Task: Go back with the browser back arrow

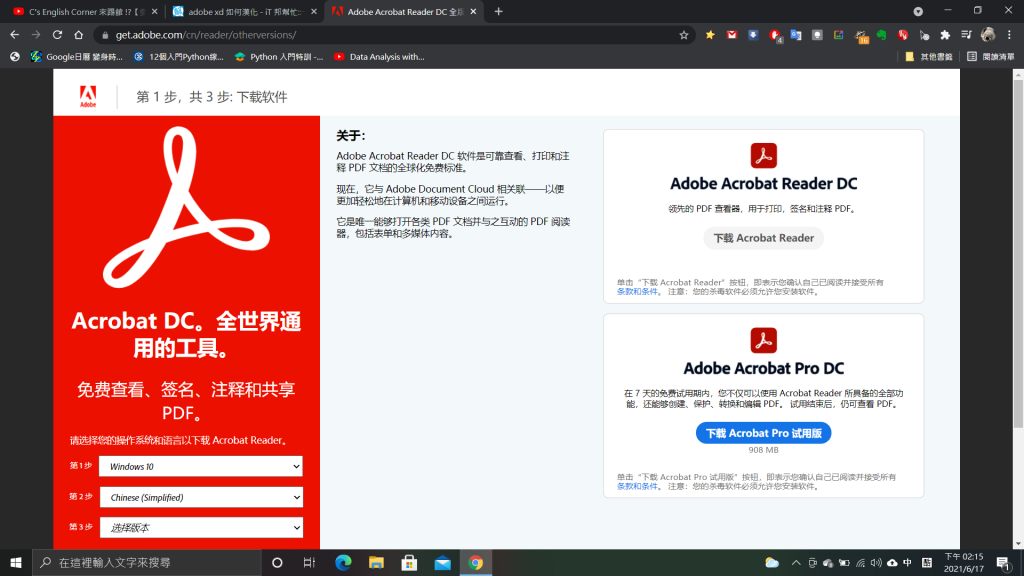Action: [x=14, y=35]
